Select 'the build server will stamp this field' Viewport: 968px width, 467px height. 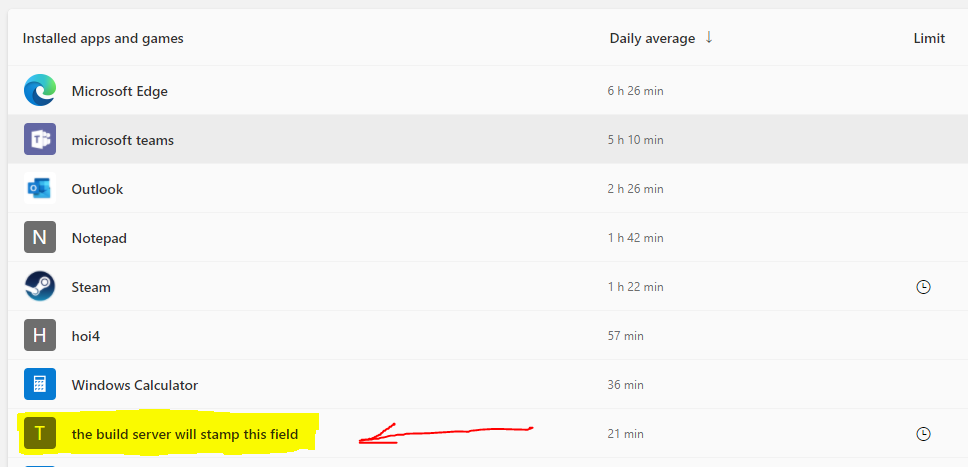(185, 434)
